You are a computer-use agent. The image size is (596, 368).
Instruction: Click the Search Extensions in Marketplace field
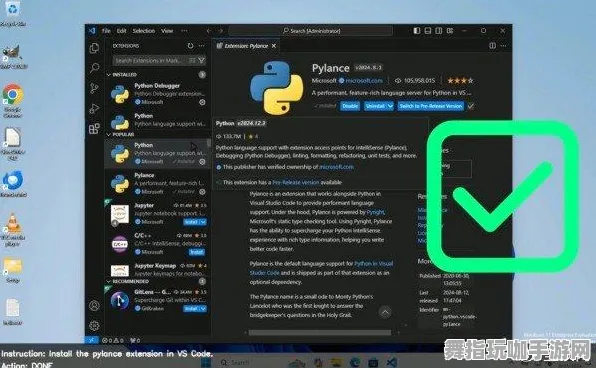159,60
